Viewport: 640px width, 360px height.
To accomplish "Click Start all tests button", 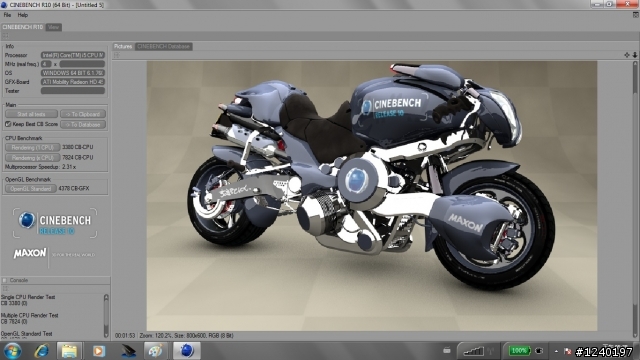I will (x=31, y=114).
